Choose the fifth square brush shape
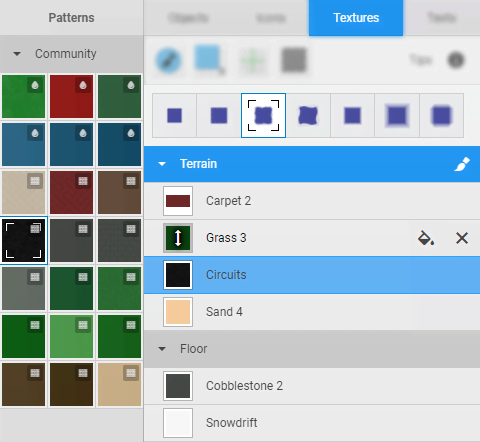The image size is (480, 442). (x=353, y=115)
